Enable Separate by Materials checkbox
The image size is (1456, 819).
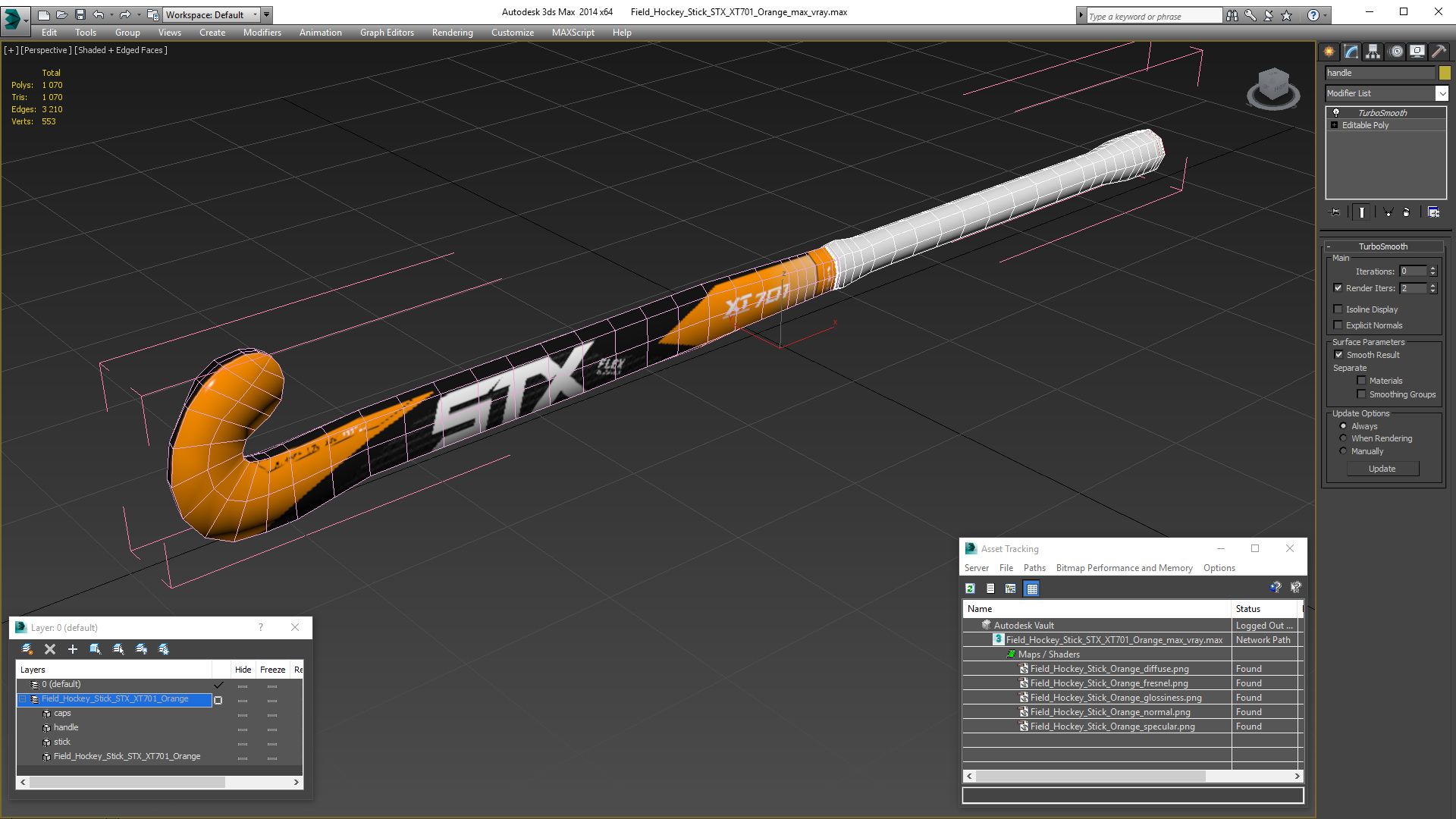(x=1362, y=381)
